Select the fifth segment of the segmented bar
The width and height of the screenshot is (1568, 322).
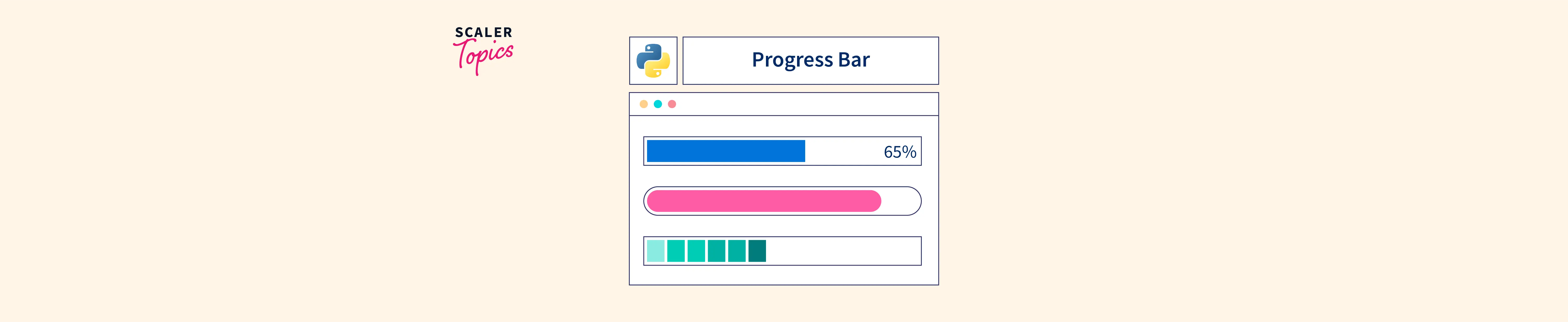[x=736, y=251]
